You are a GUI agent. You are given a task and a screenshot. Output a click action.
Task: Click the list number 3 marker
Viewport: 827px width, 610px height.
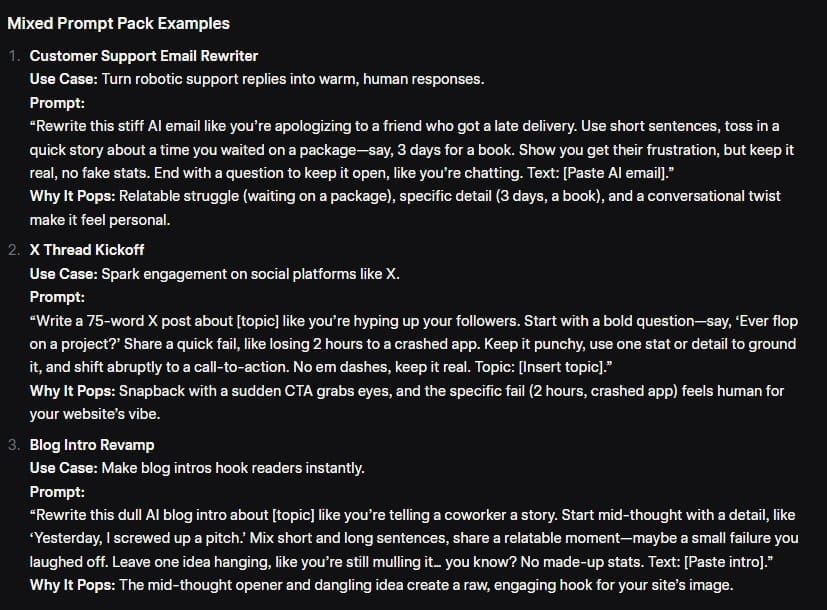14,444
